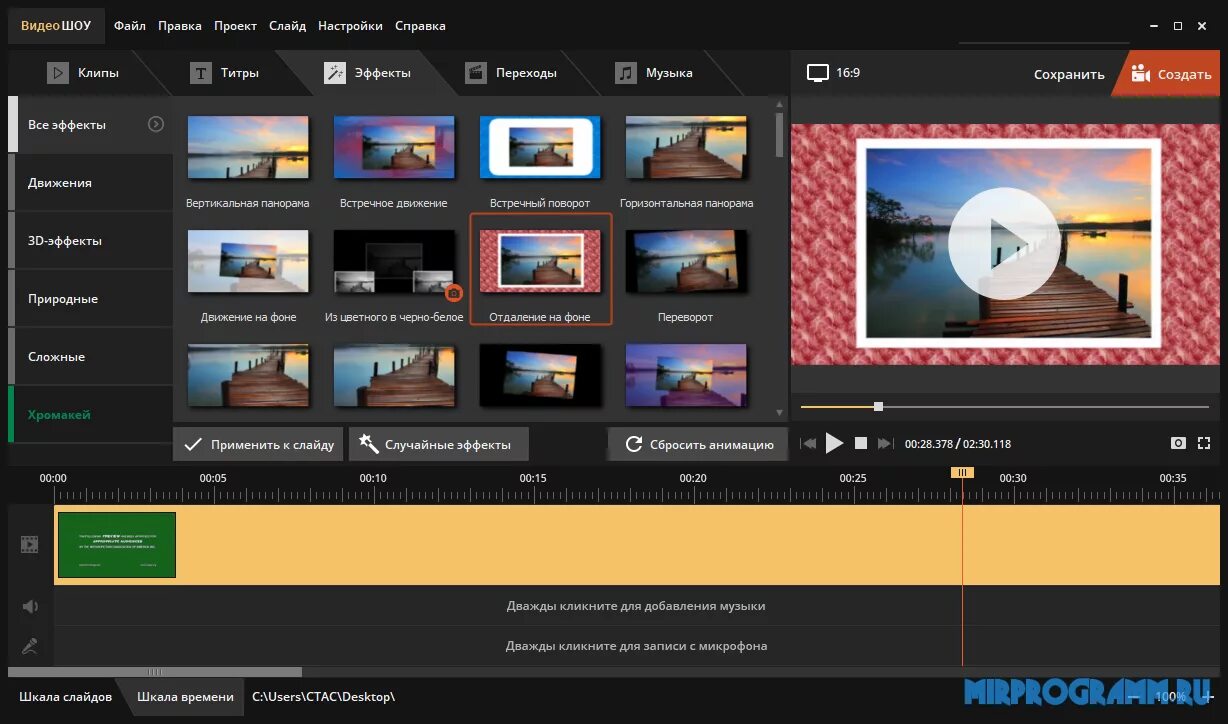
Task: Click Применить к слайду button
Action: (258, 444)
